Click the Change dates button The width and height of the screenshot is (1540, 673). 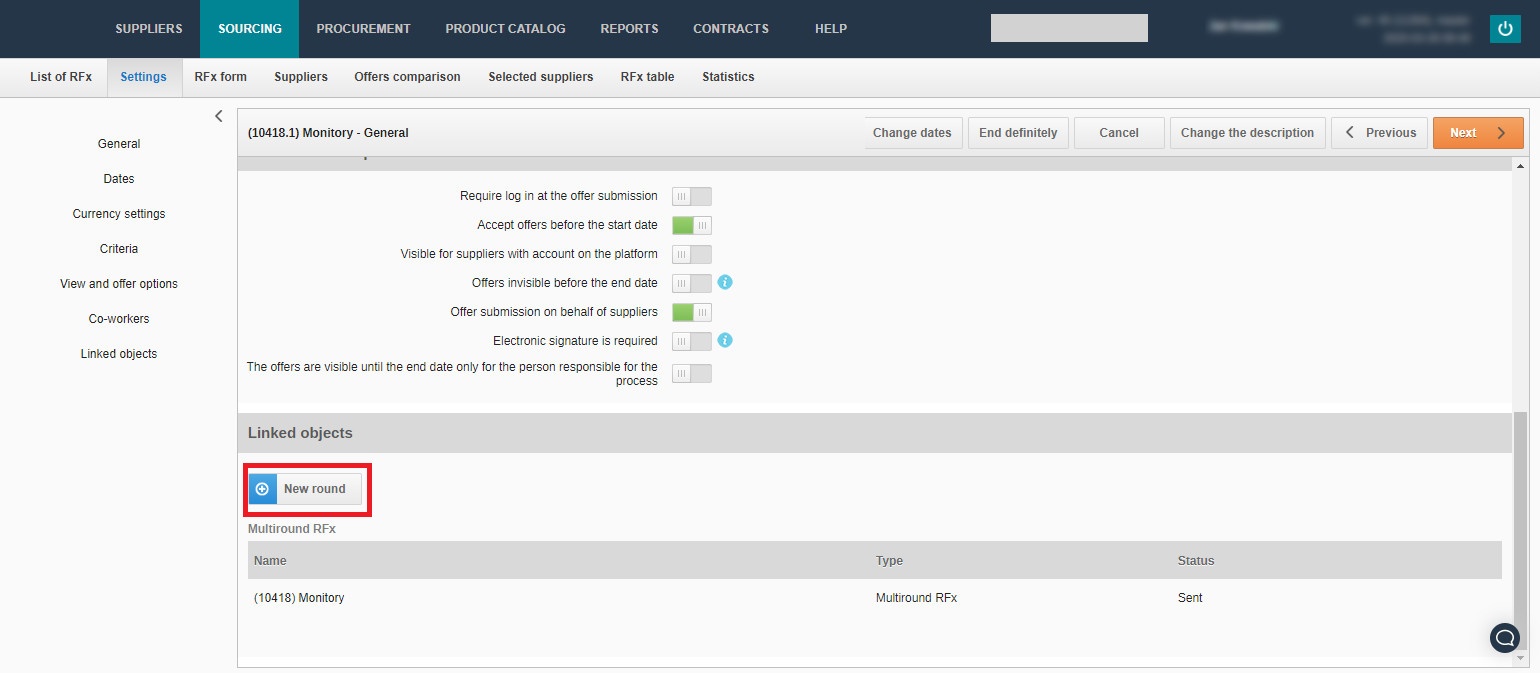click(x=912, y=133)
